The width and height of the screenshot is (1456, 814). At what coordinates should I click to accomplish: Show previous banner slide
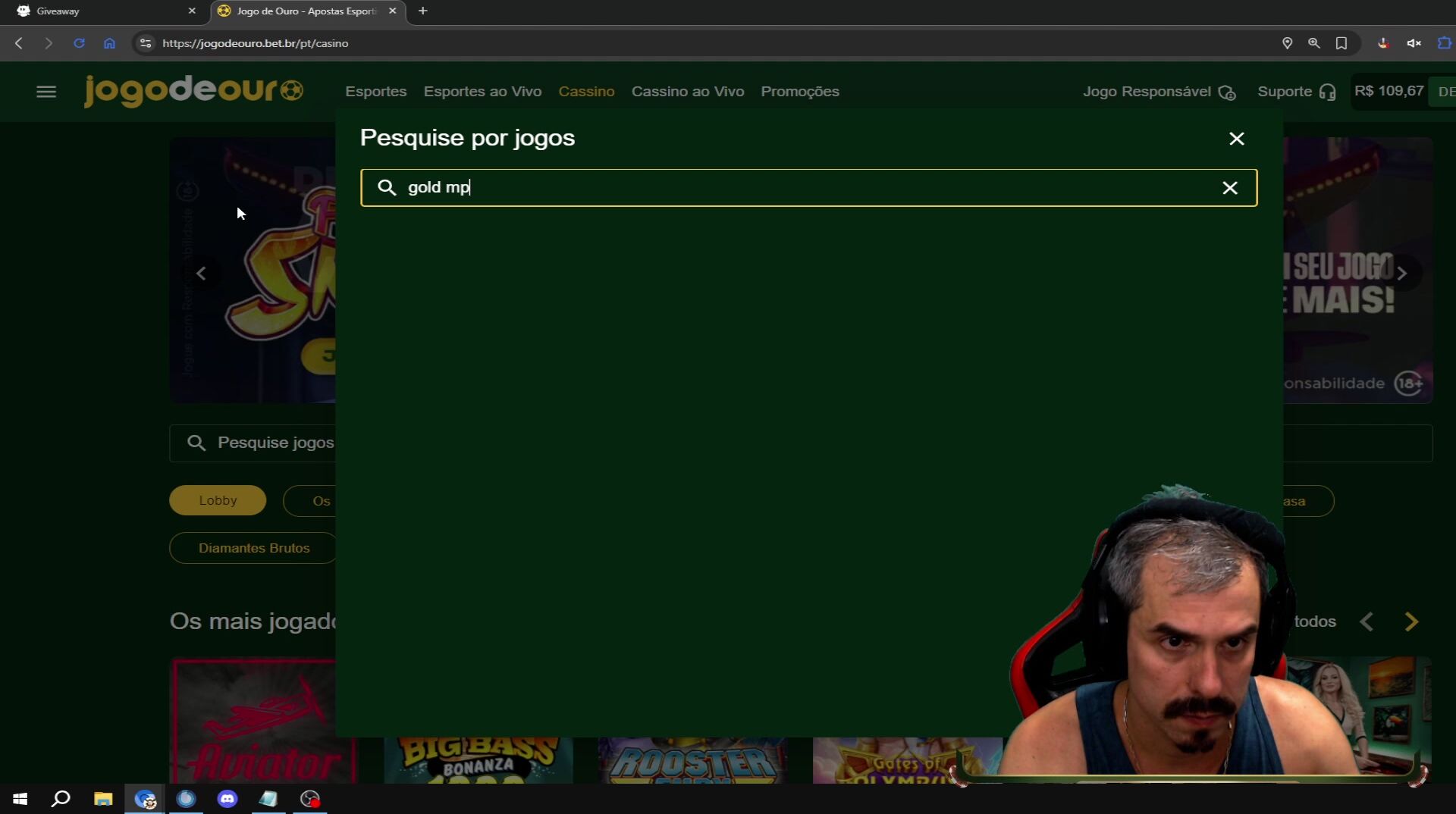201,274
